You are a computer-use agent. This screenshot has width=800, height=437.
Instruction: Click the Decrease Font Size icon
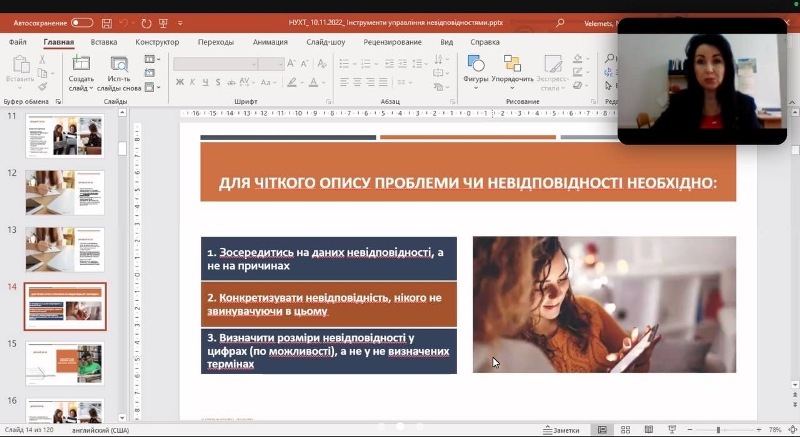305,64
